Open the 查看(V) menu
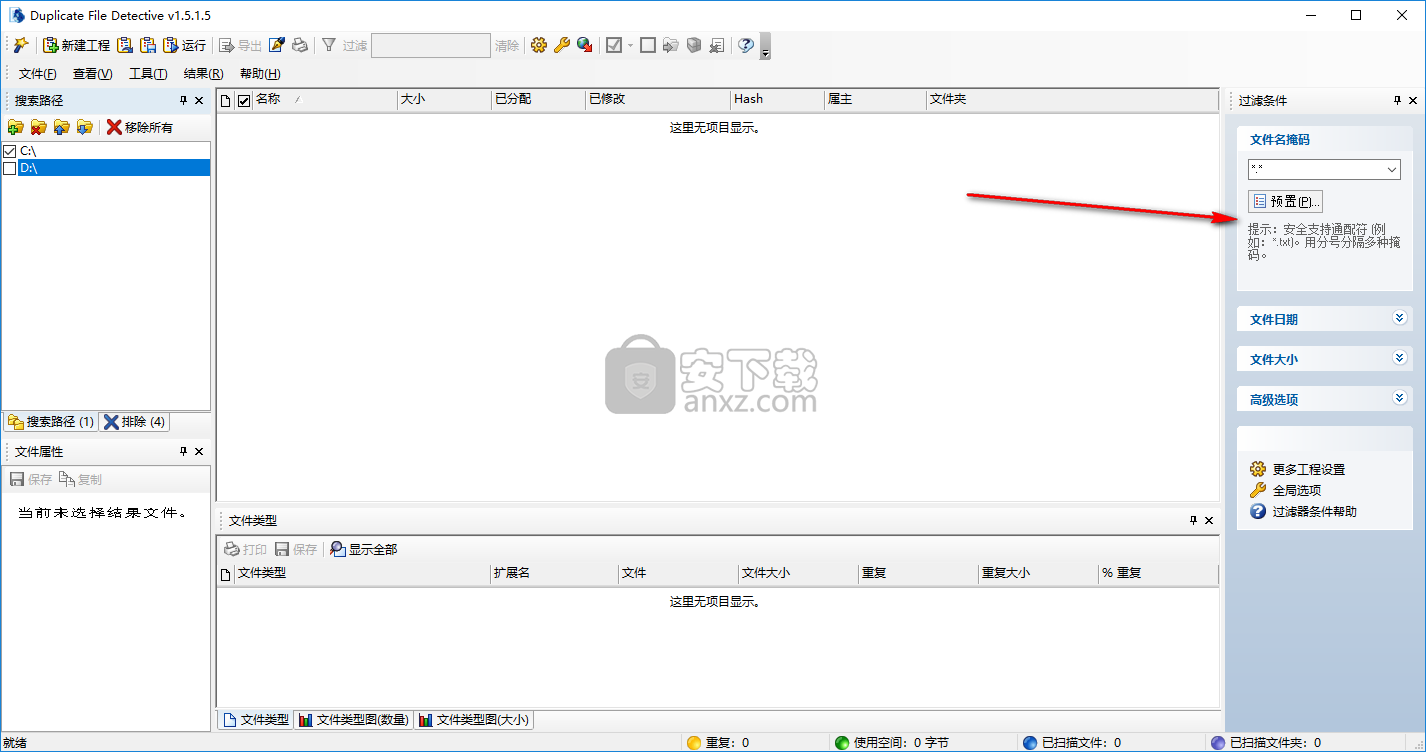This screenshot has width=1426, height=752. pyautogui.click(x=92, y=74)
